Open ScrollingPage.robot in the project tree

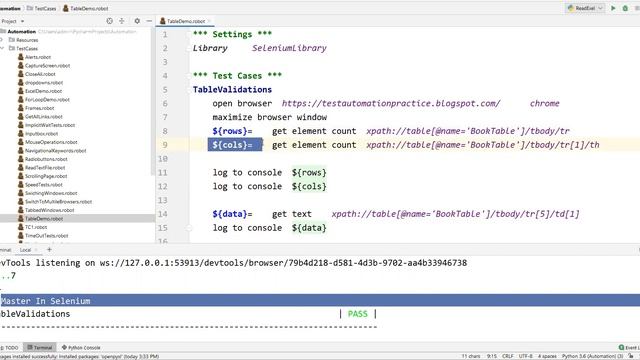[46, 176]
